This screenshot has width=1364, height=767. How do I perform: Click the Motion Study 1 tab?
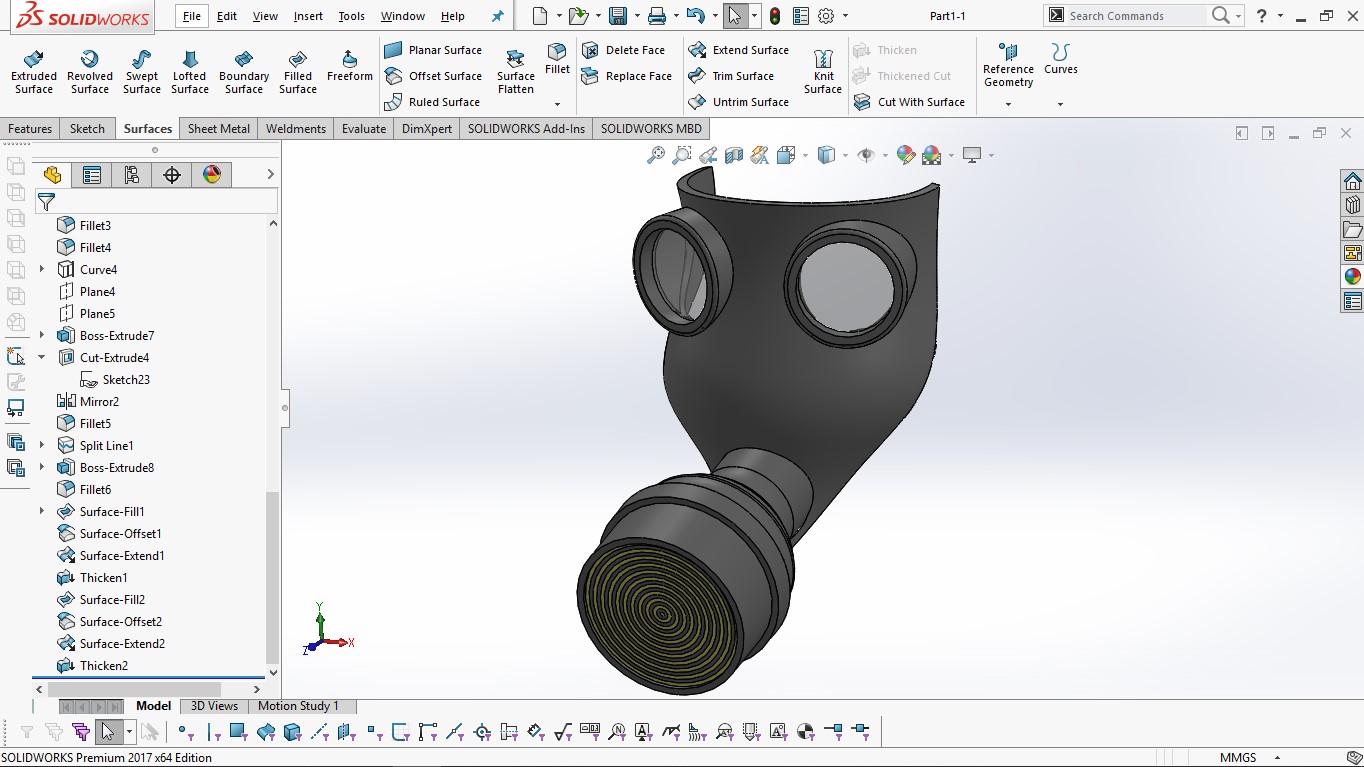pos(298,706)
